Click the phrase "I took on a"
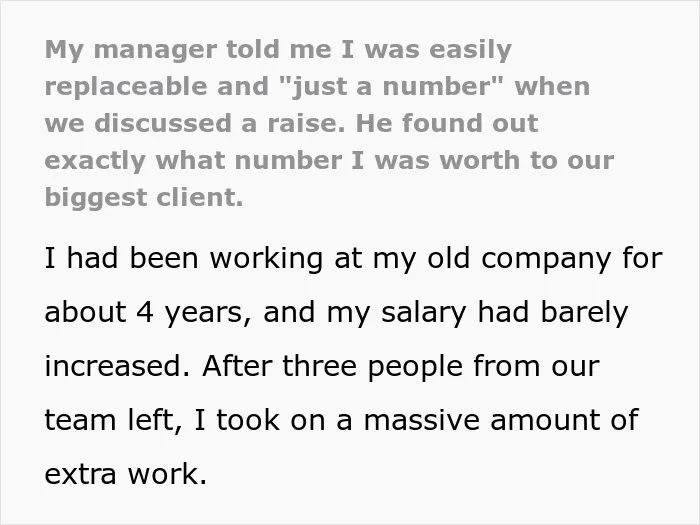The height and width of the screenshot is (525, 700). (273, 421)
